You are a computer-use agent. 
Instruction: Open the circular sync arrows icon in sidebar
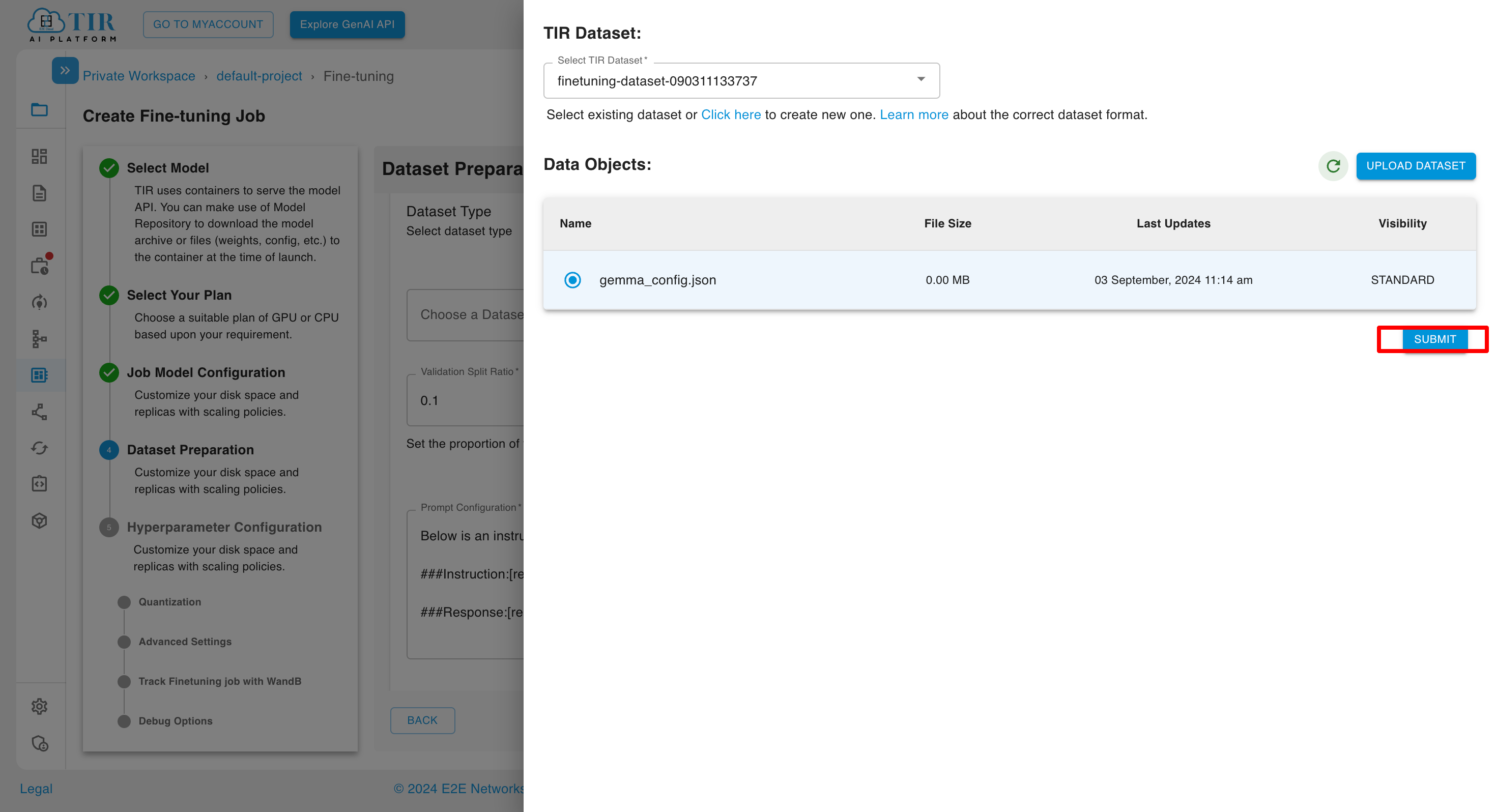(x=40, y=448)
